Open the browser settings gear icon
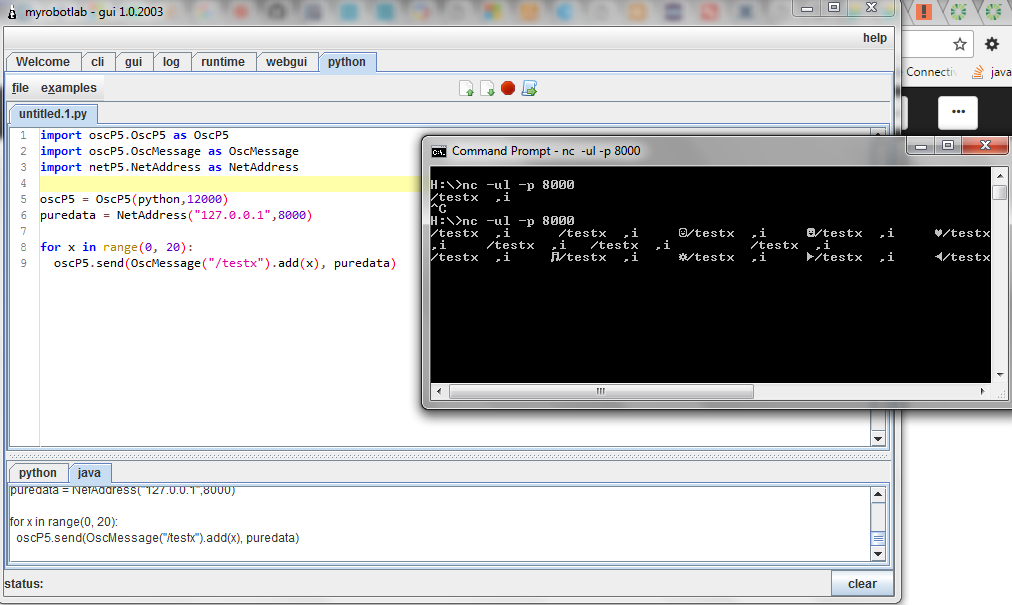This screenshot has height=605, width=1012. pos(992,44)
